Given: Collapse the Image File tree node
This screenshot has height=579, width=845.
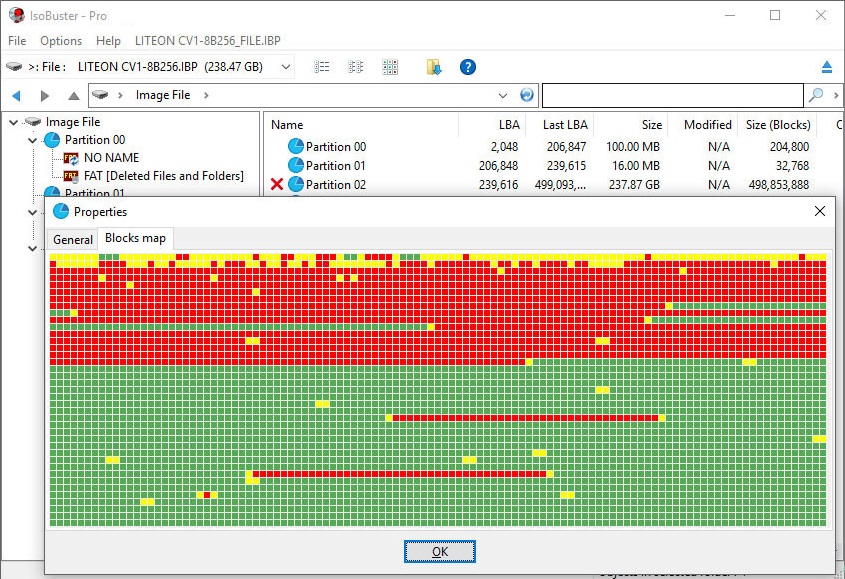Looking at the screenshot, I should click(13, 122).
